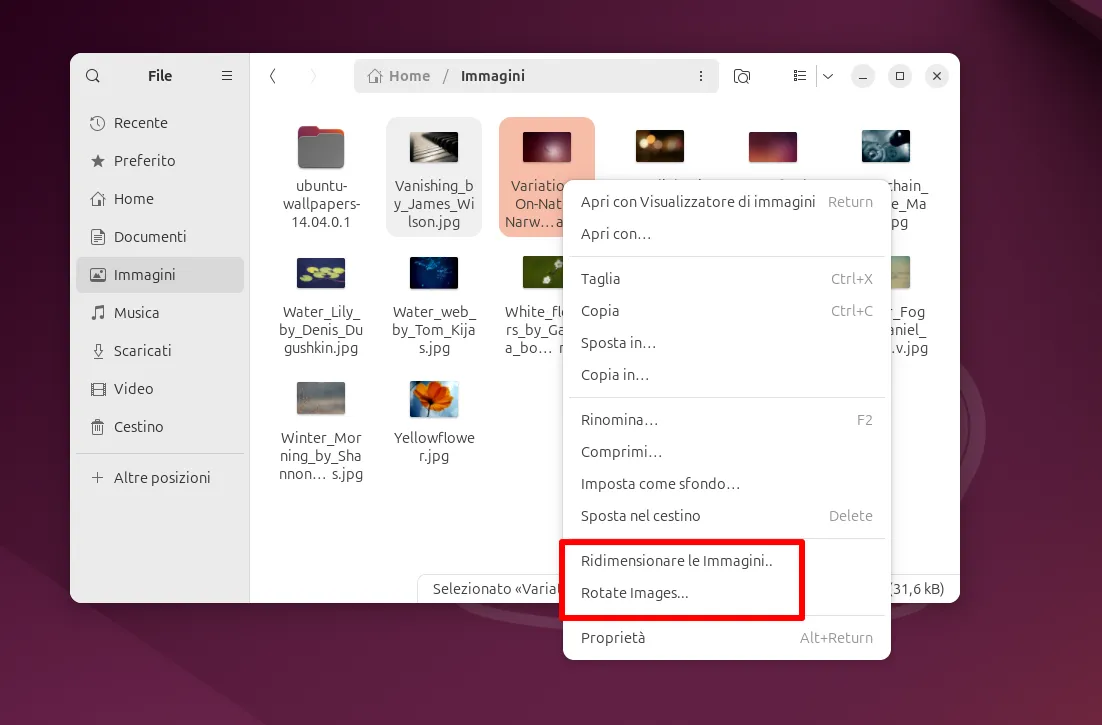Screen dimensions: 1102x725
Task: Open Documenti in the sidebar
Action: pos(160,237)
